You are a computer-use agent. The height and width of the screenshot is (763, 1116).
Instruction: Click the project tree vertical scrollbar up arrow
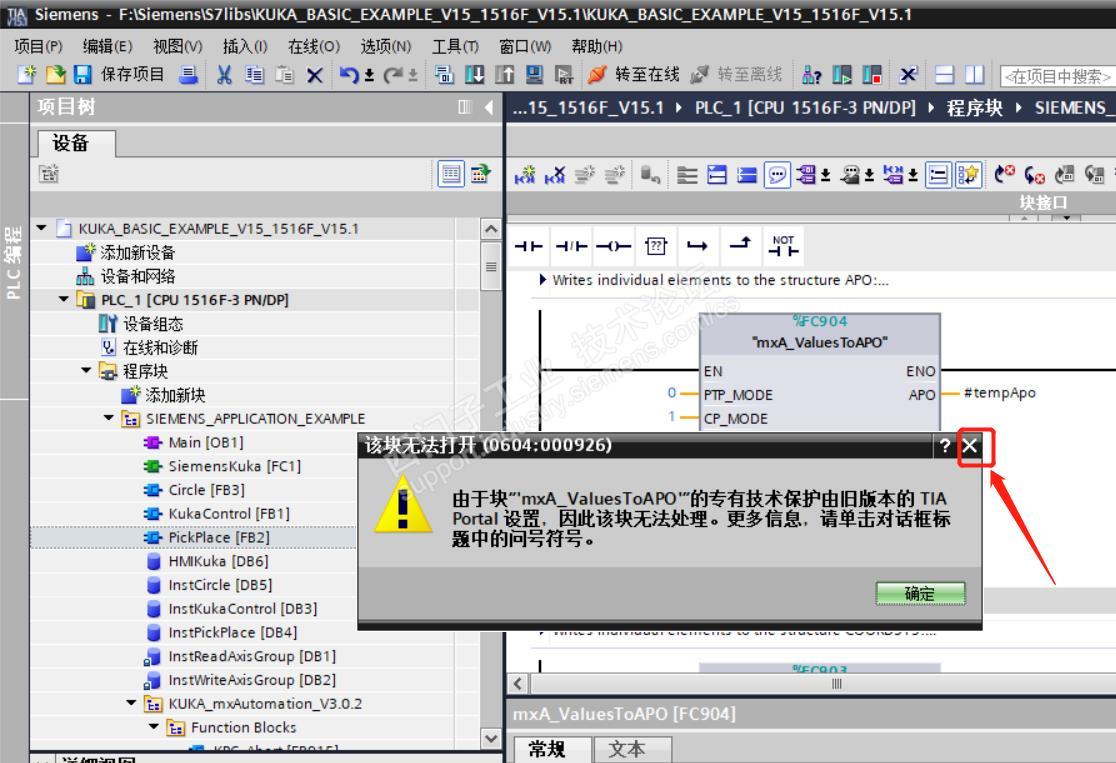[x=491, y=229]
